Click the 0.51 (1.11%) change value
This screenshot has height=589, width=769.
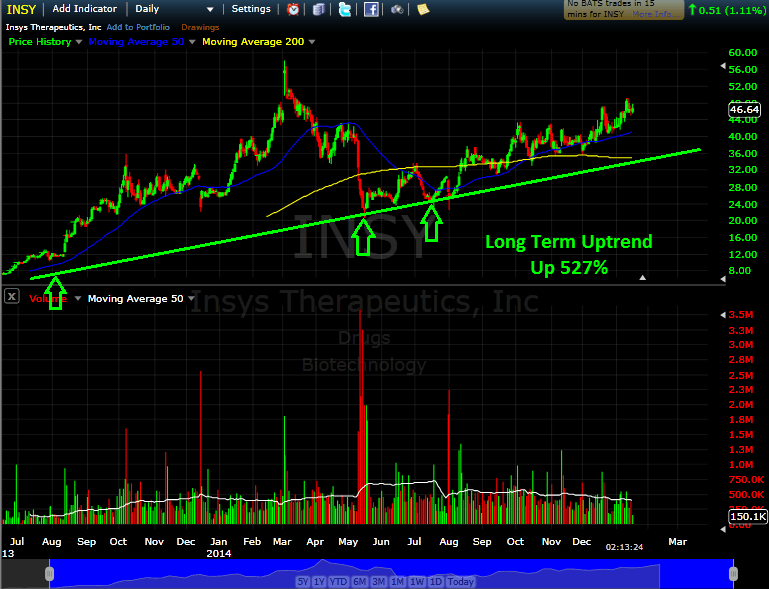731,10
